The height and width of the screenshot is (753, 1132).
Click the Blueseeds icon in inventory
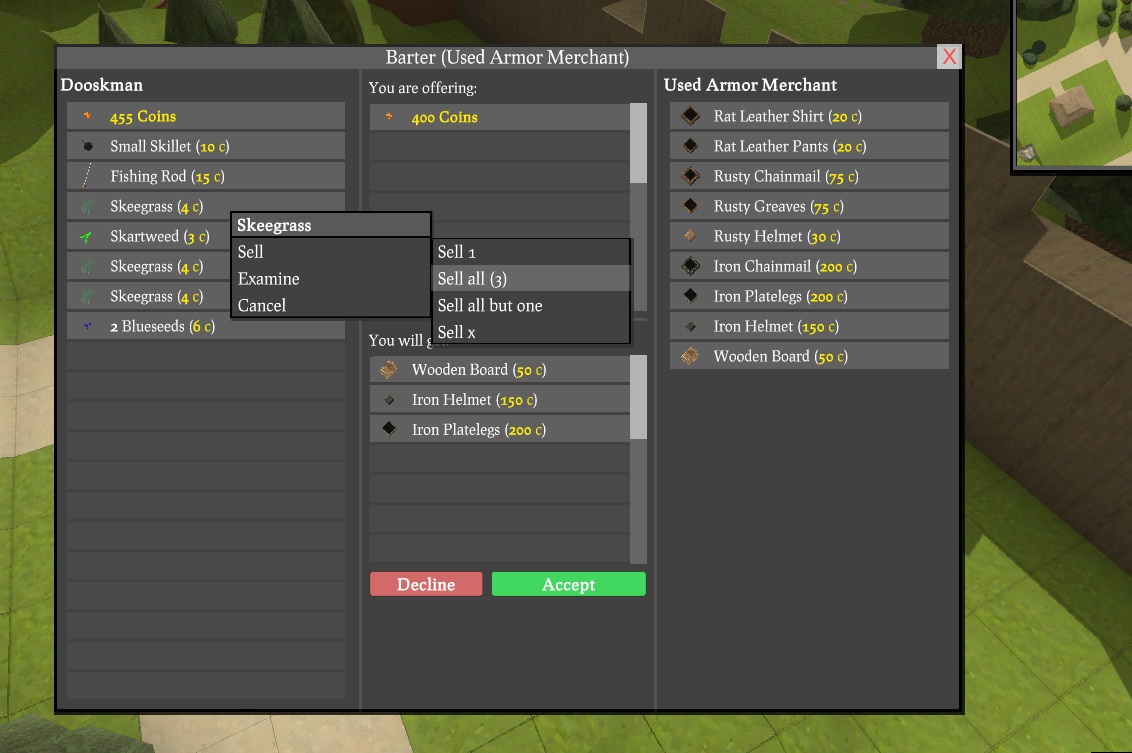pyautogui.click(x=88, y=327)
